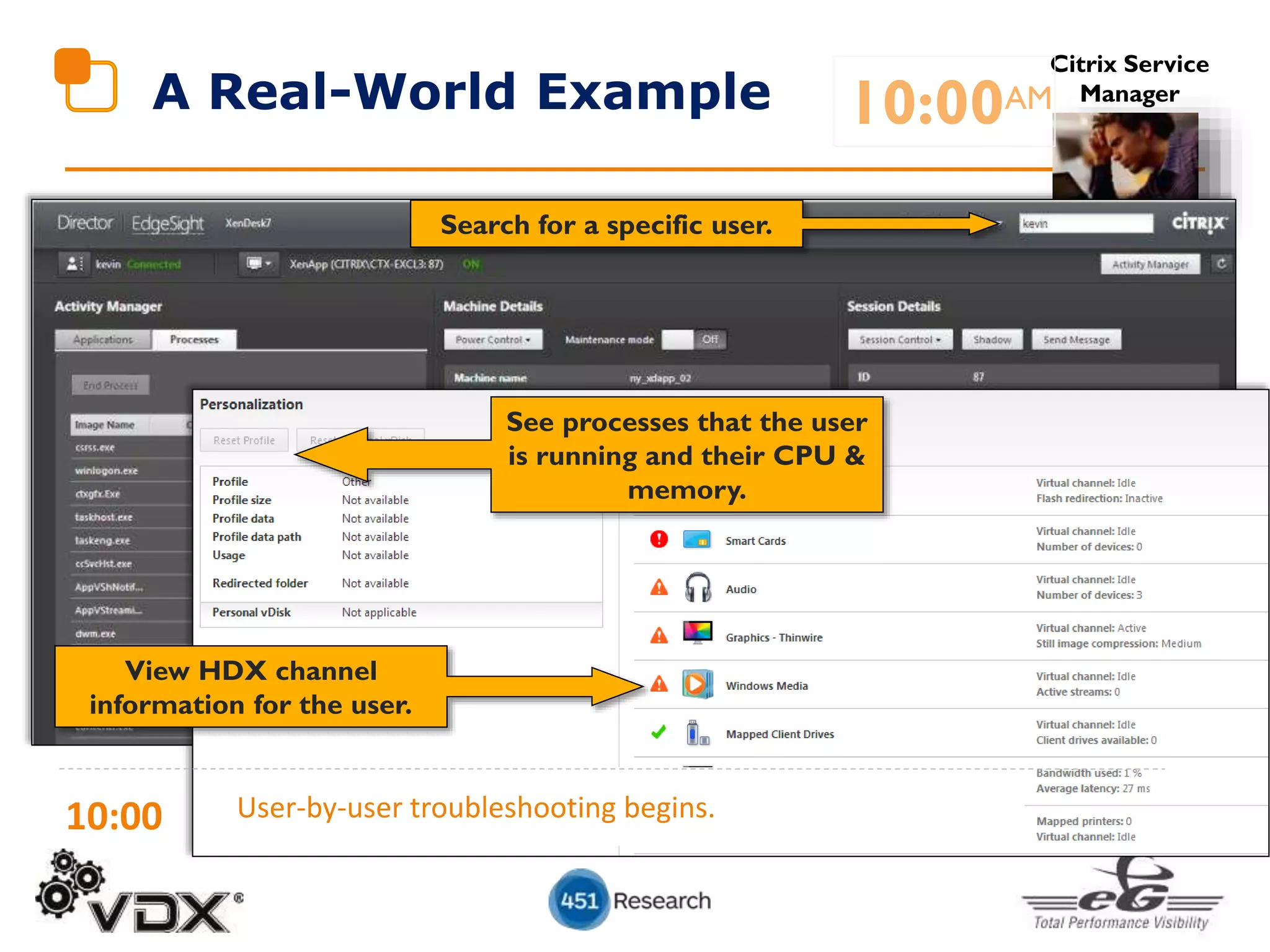Open the Power Control dropdown
This screenshot has height=952, width=1270.
coord(493,340)
